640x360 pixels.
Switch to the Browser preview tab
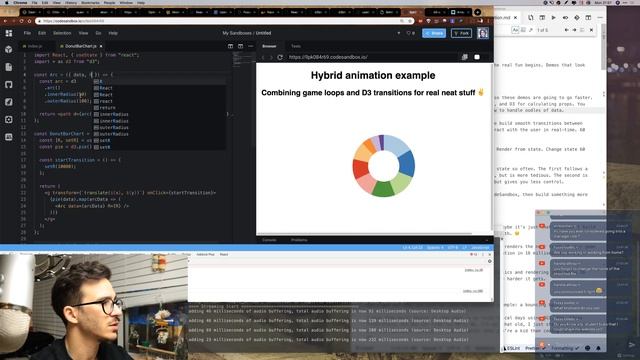[269, 46]
